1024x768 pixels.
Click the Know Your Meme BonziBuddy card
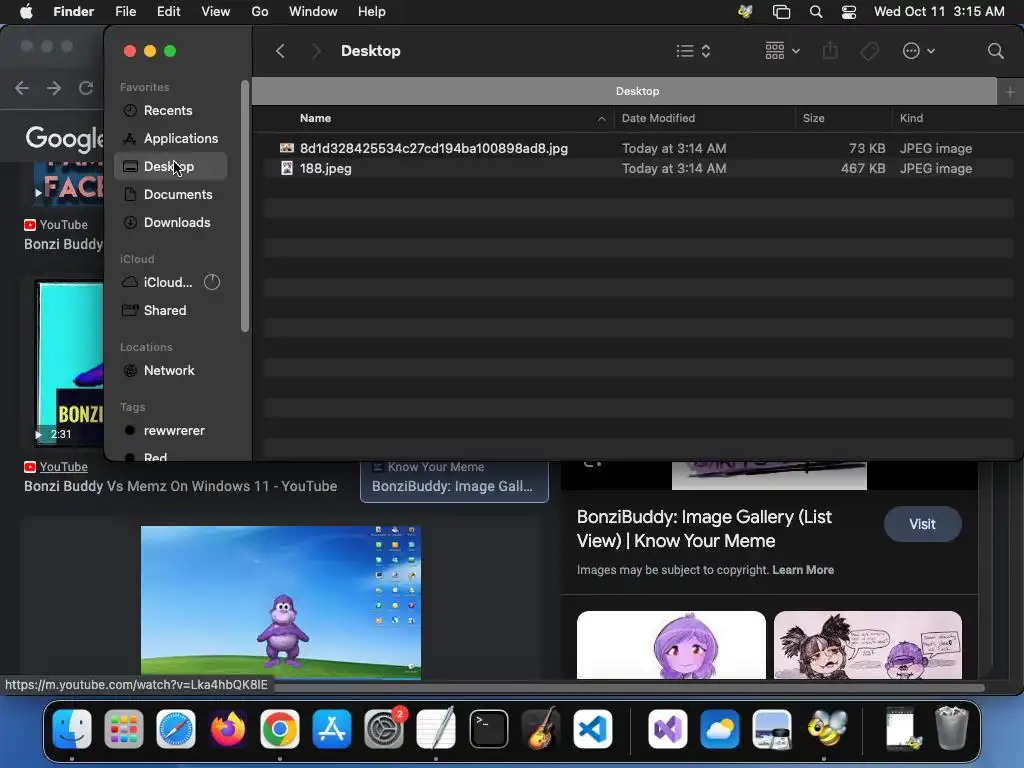pyautogui.click(x=454, y=481)
